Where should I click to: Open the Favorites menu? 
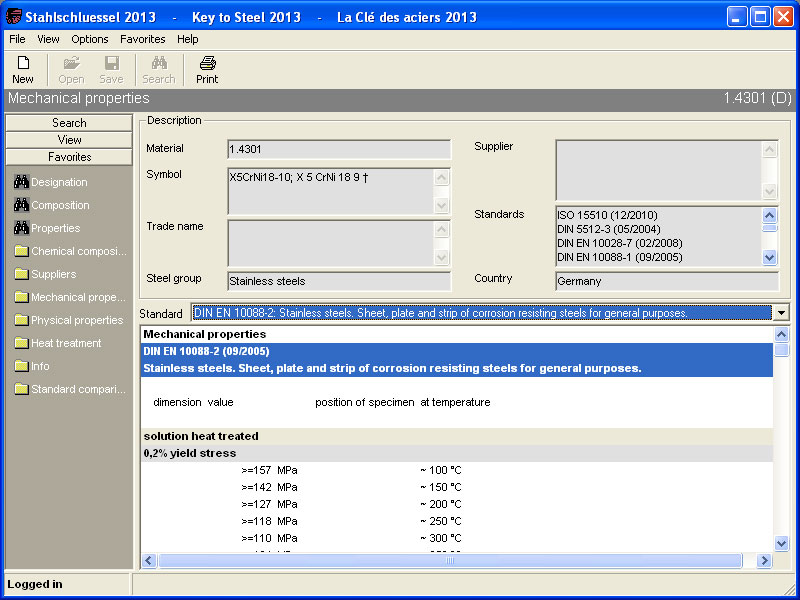(142, 39)
